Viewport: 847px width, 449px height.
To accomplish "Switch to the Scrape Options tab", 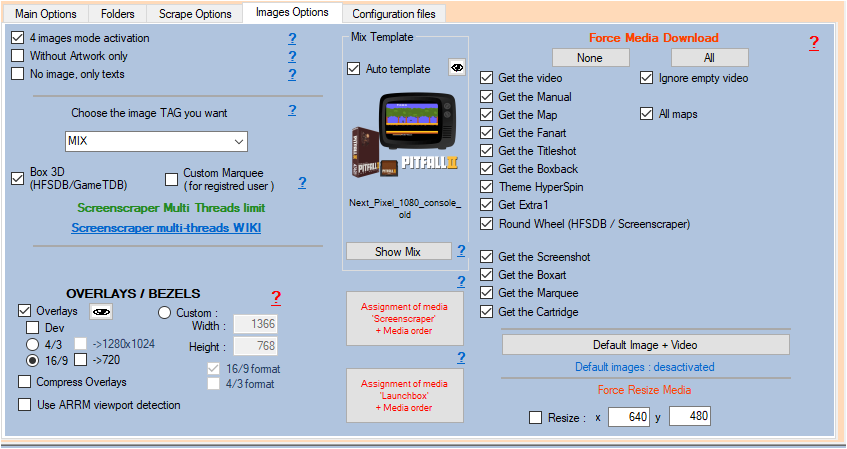I will pos(194,14).
